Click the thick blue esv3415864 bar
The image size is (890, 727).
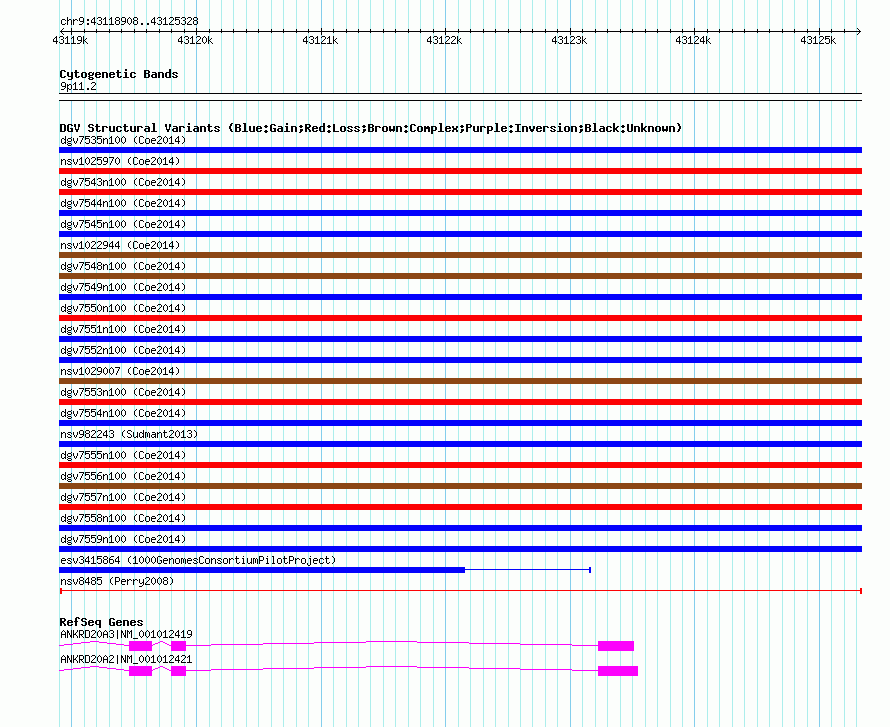tap(262, 570)
